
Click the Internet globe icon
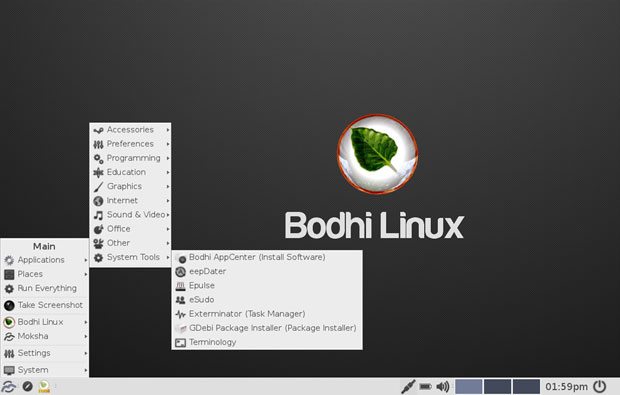pyautogui.click(x=98, y=201)
